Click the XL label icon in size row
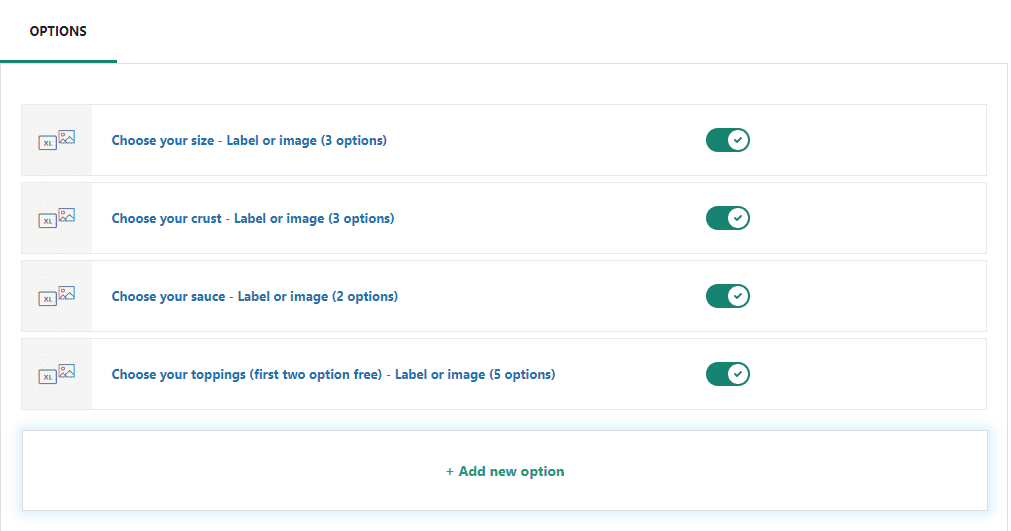 [48, 143]
